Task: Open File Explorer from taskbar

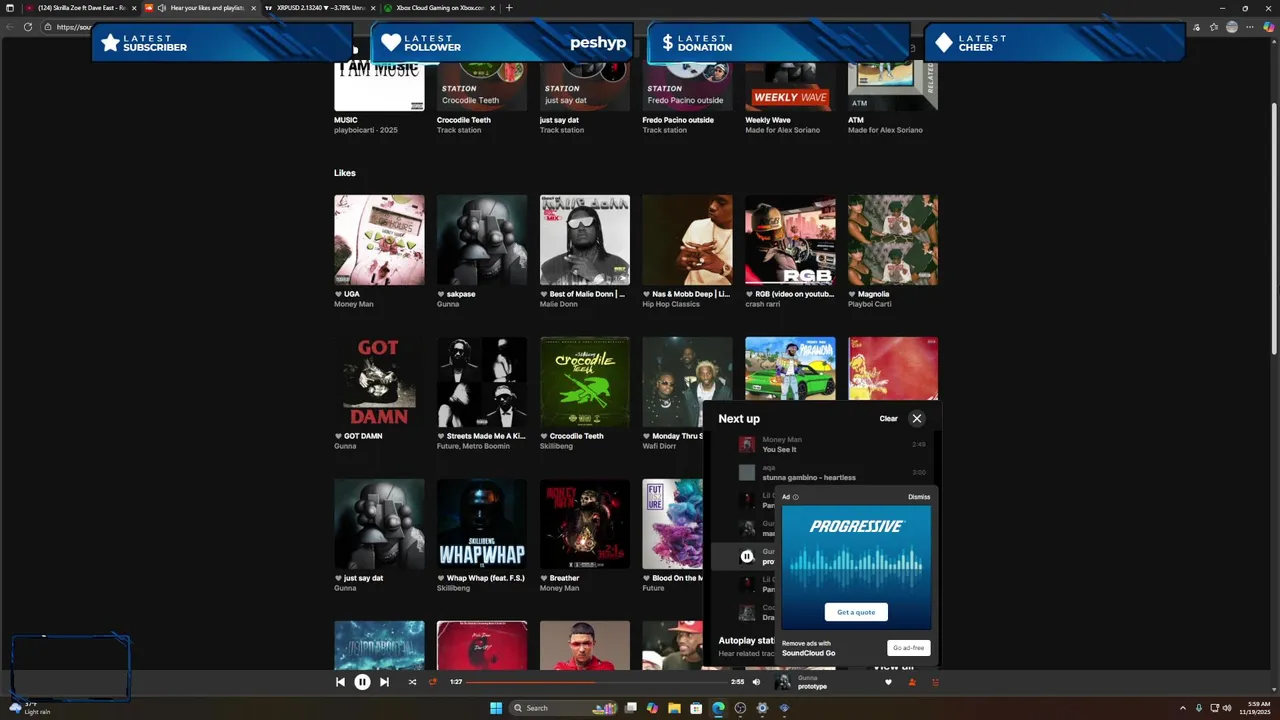Action: (674, 708)
